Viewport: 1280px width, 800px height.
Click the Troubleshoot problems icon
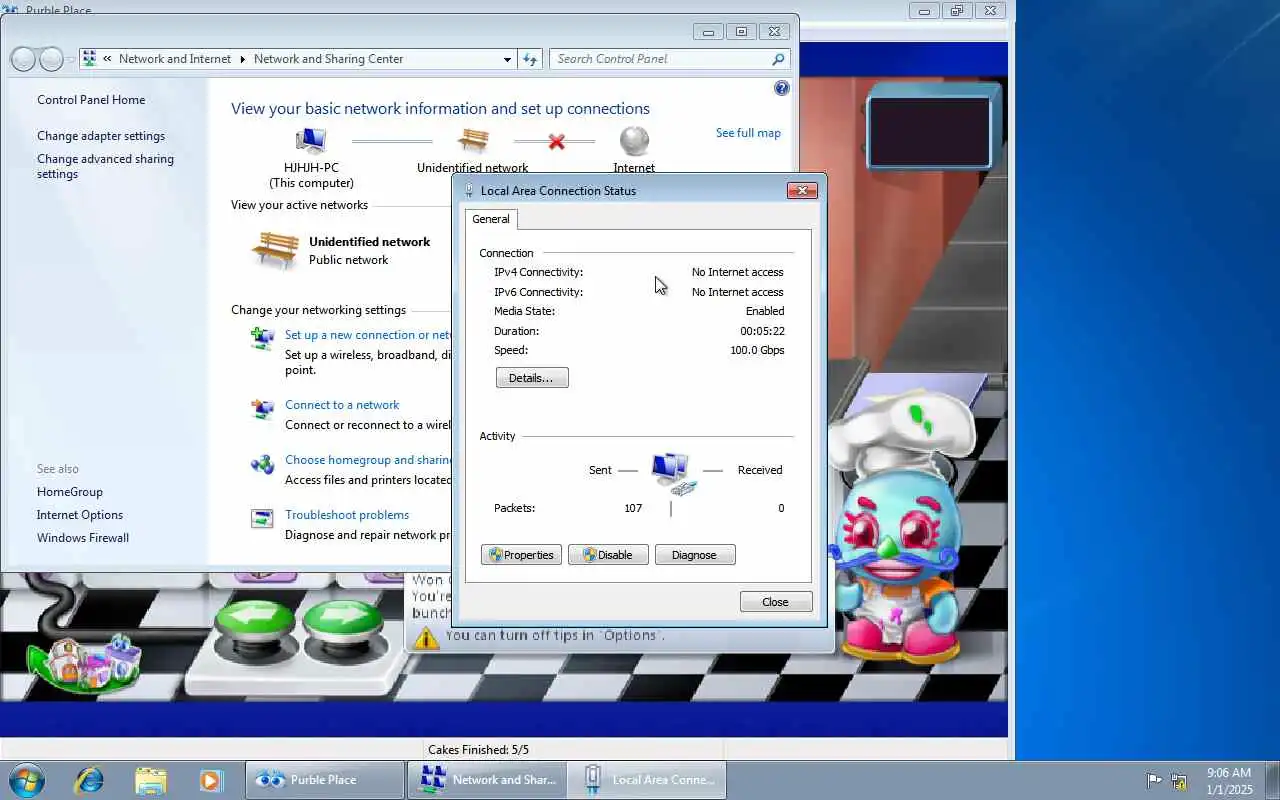(x=262, y=518)
